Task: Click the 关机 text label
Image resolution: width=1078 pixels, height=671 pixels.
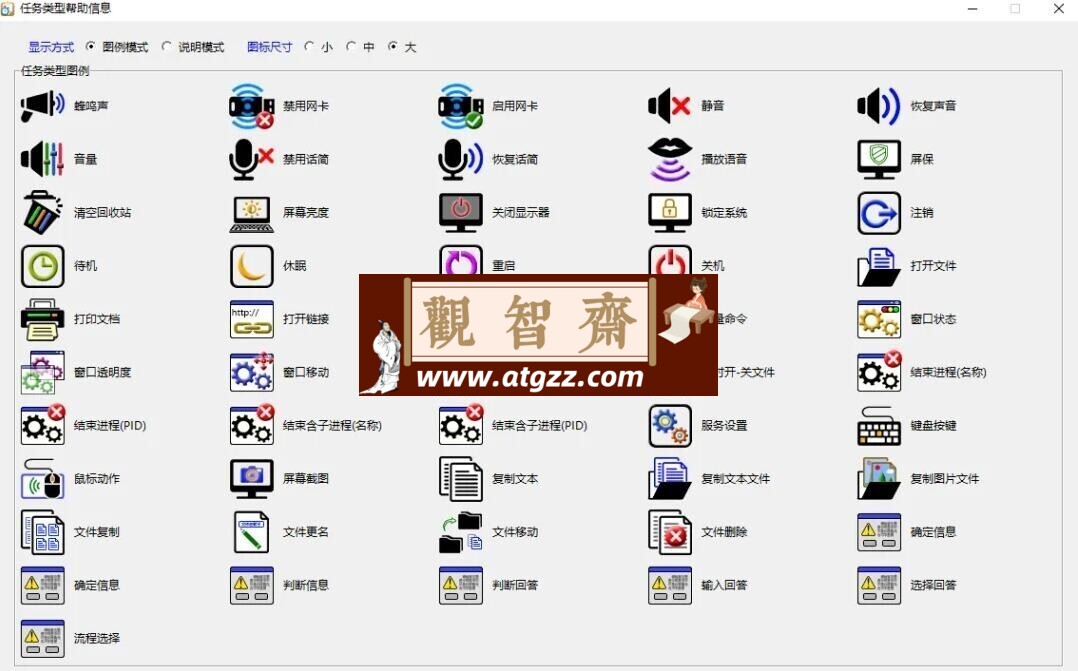Action: pos(712,266)
